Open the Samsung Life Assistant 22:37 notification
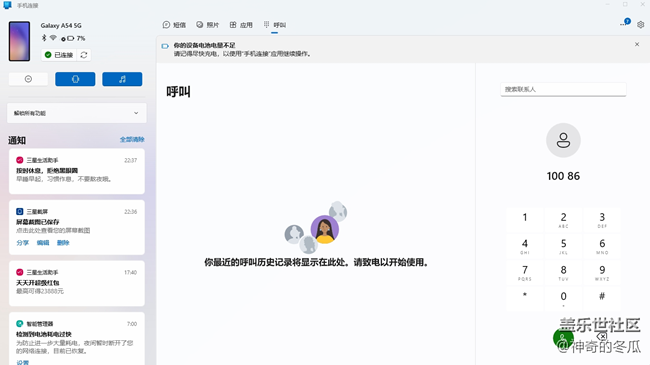650x365 pixels. pyautogui.click(x=77, y=171)
